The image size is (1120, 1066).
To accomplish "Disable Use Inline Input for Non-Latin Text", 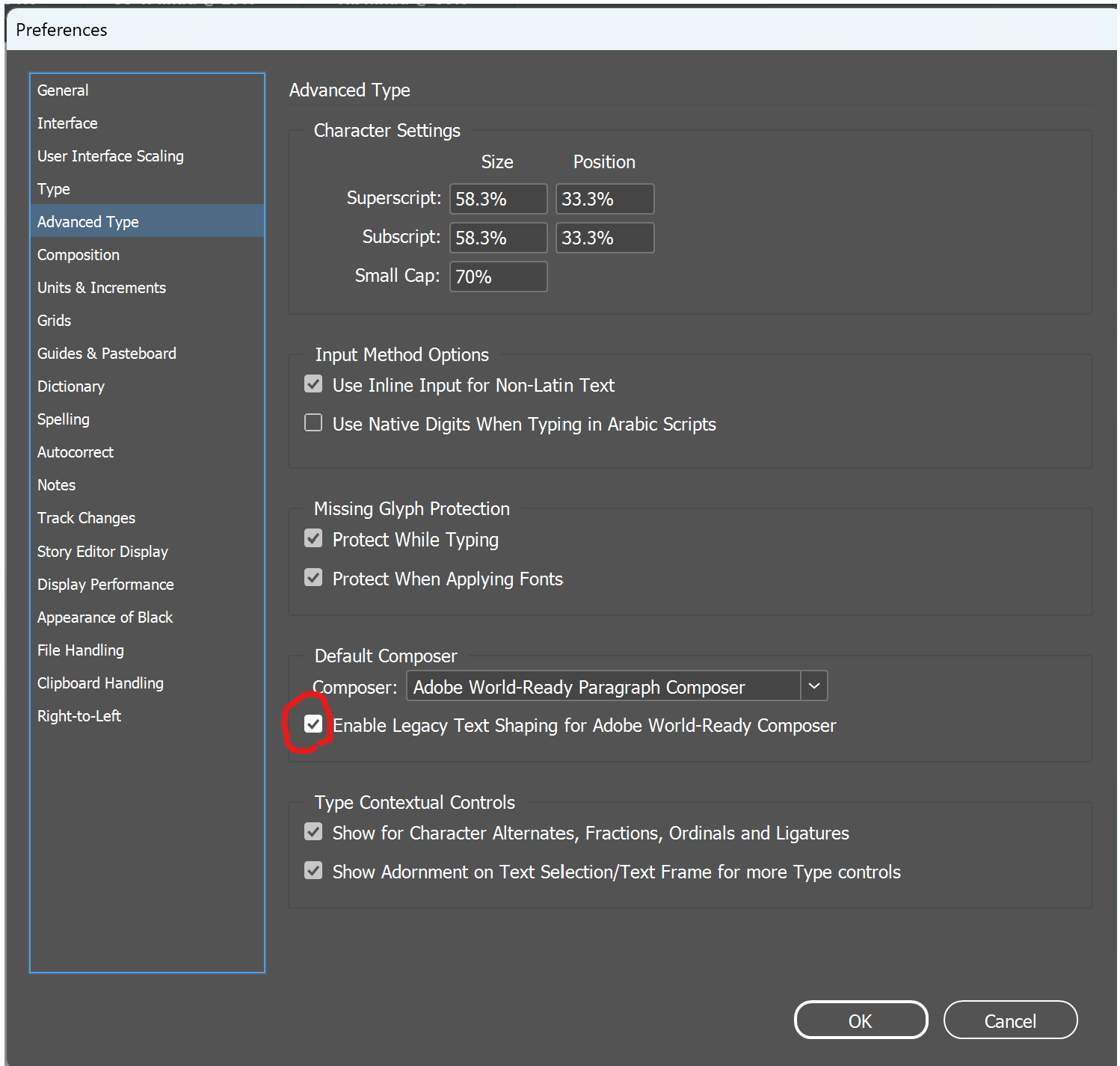I will pos(313,384).
